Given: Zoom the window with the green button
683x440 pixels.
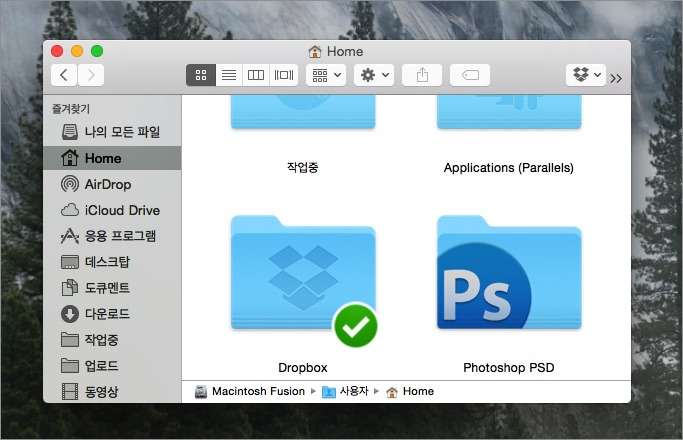Looking at the screenshot, I should click(x=97, y=51).
